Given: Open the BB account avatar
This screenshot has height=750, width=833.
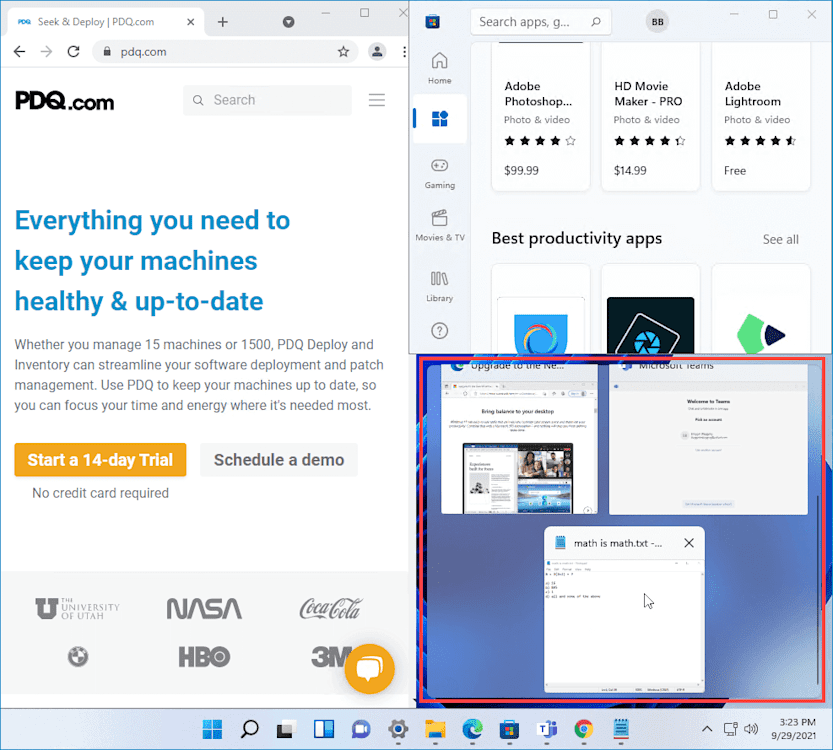Looking at the screenshot, I should click(657, 22).
